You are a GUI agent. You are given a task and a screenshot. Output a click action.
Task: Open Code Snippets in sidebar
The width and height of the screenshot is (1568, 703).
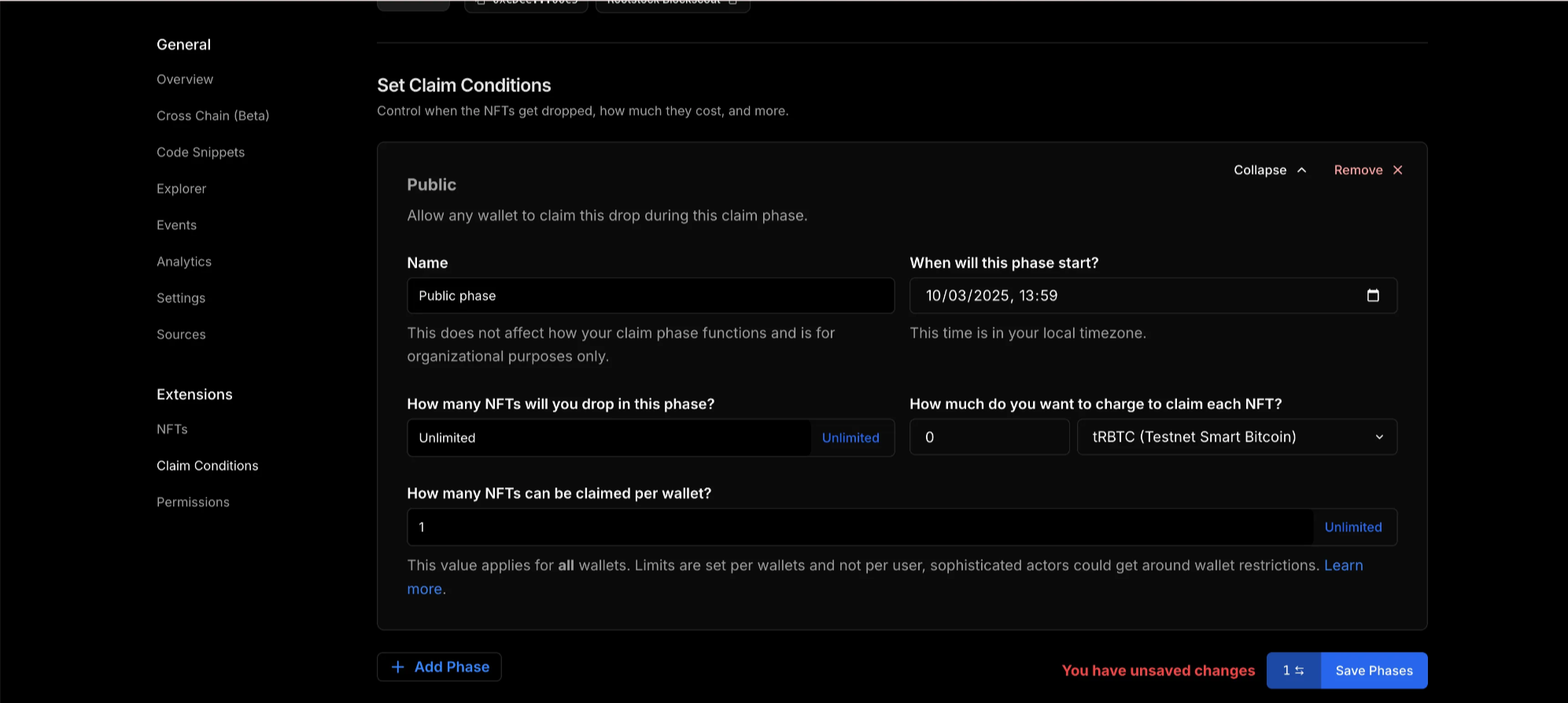point(201,153)
